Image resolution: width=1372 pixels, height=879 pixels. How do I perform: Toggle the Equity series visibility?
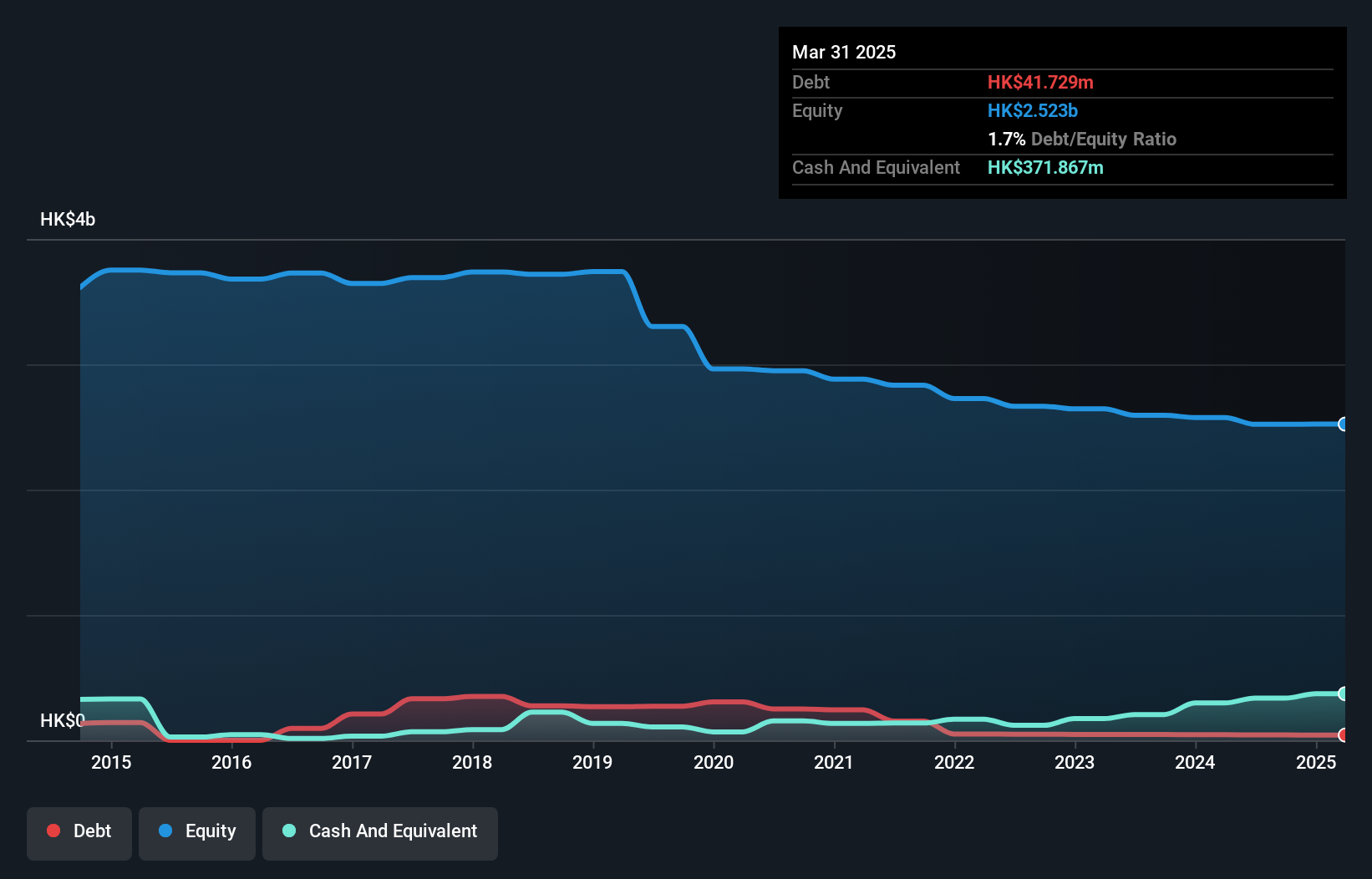[196, 831]
